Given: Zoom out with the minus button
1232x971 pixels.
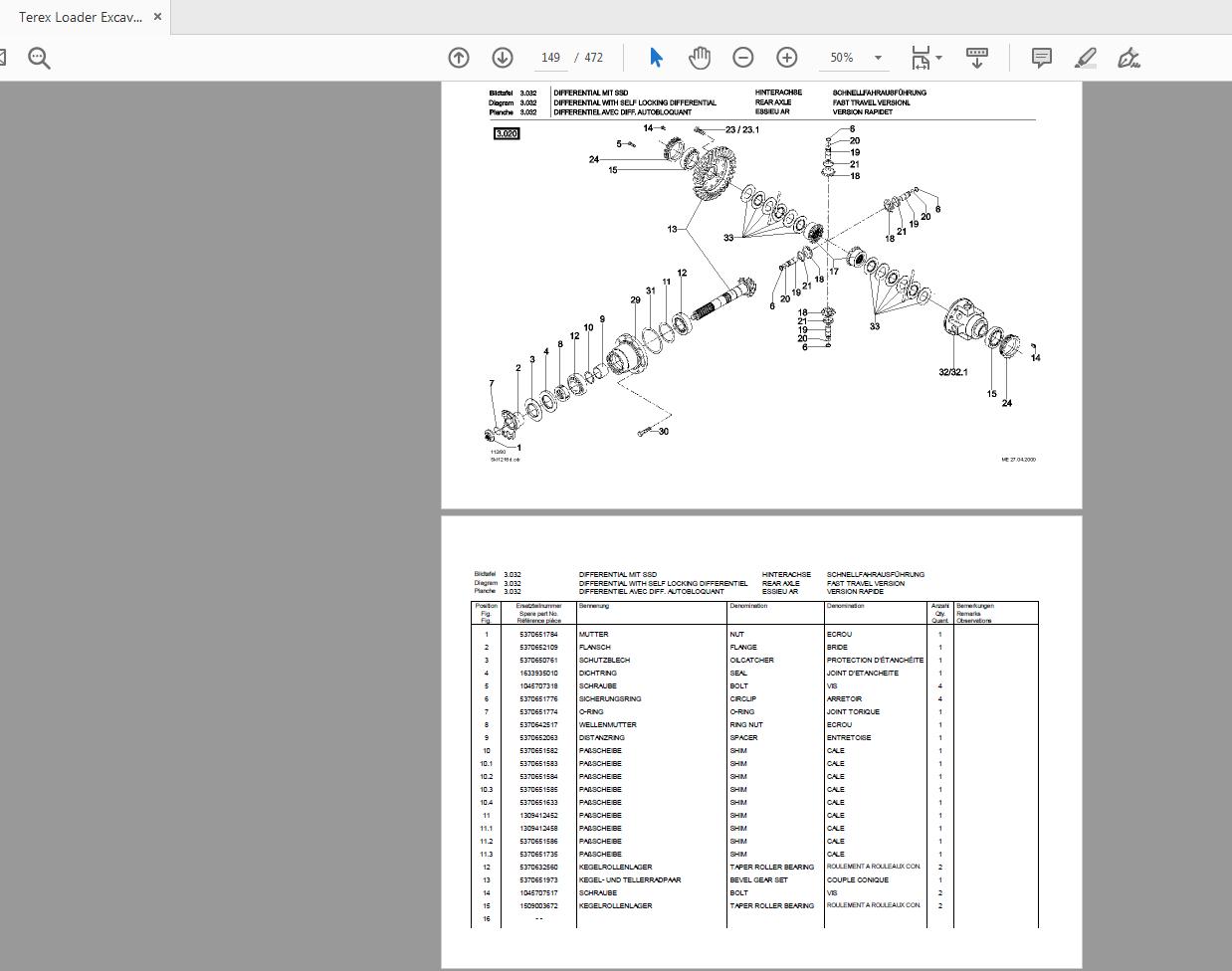Looking at the screenshot, I should click(742, 58).
